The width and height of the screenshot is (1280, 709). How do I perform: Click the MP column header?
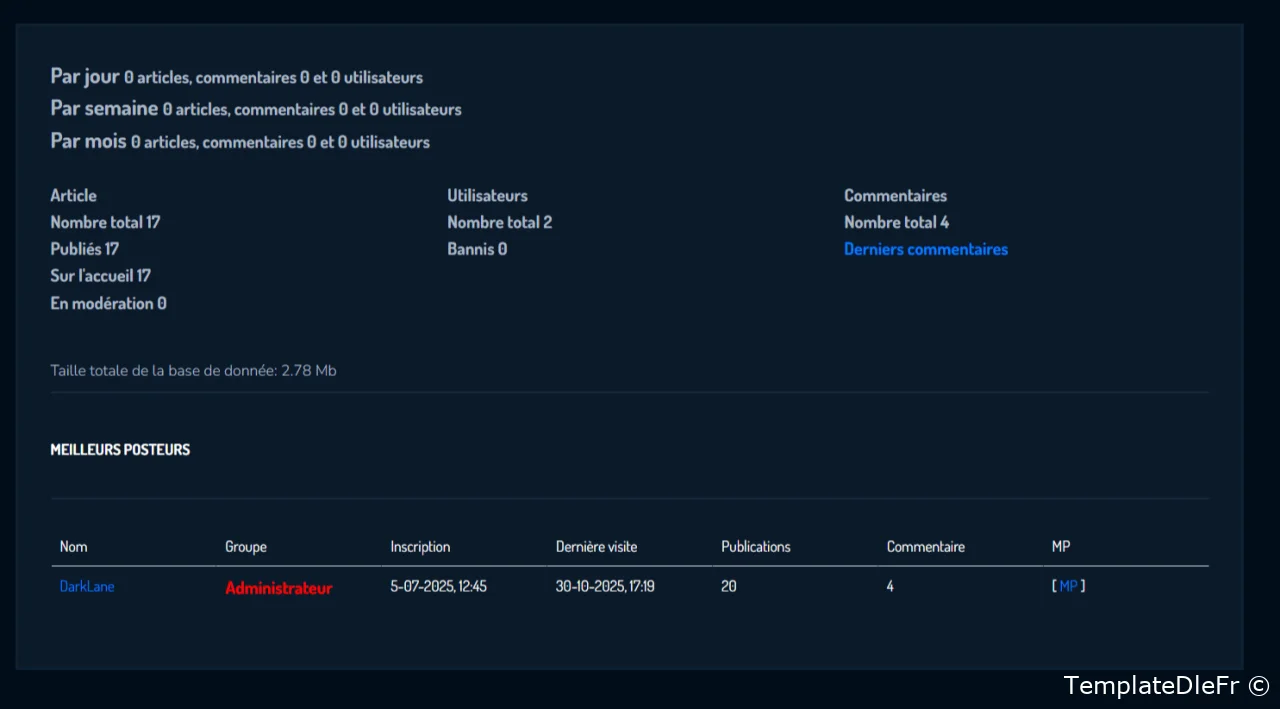pyautogui.click(x=1061, y=547)
